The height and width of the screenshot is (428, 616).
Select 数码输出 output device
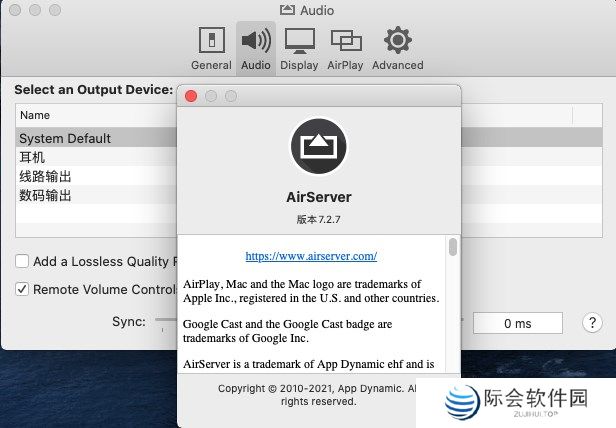[45, 195]
